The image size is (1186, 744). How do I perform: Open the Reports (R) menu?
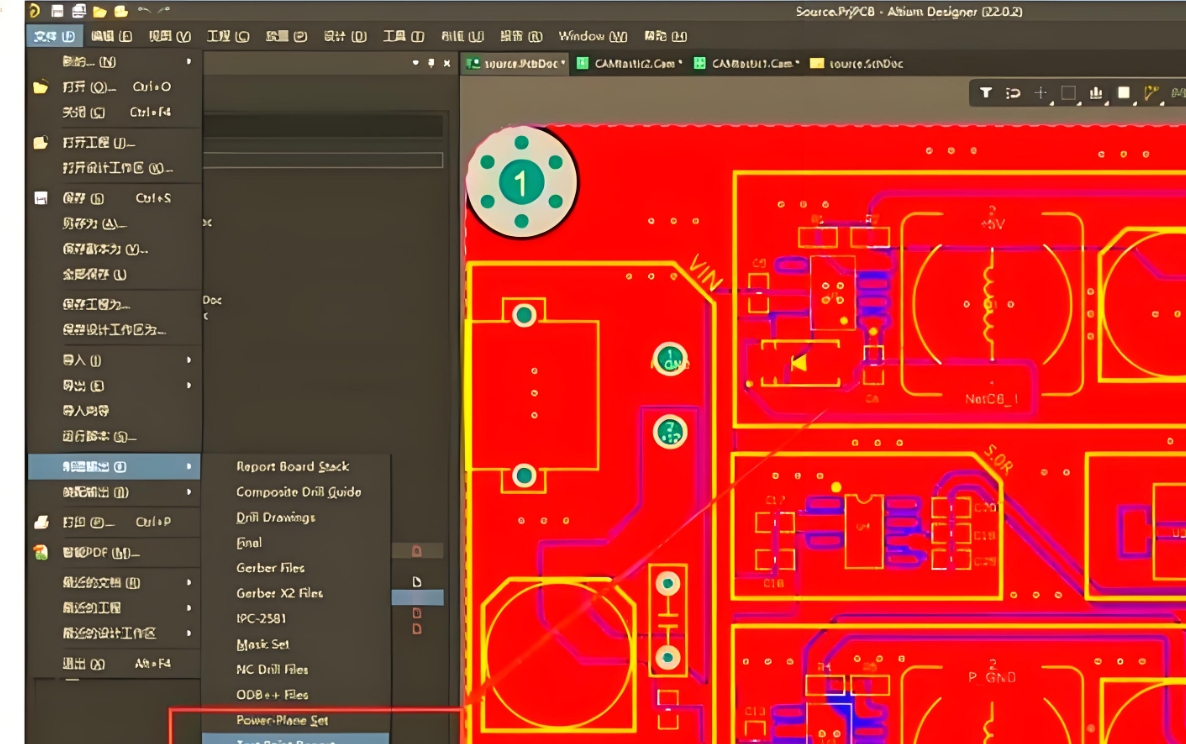point(521,36)
